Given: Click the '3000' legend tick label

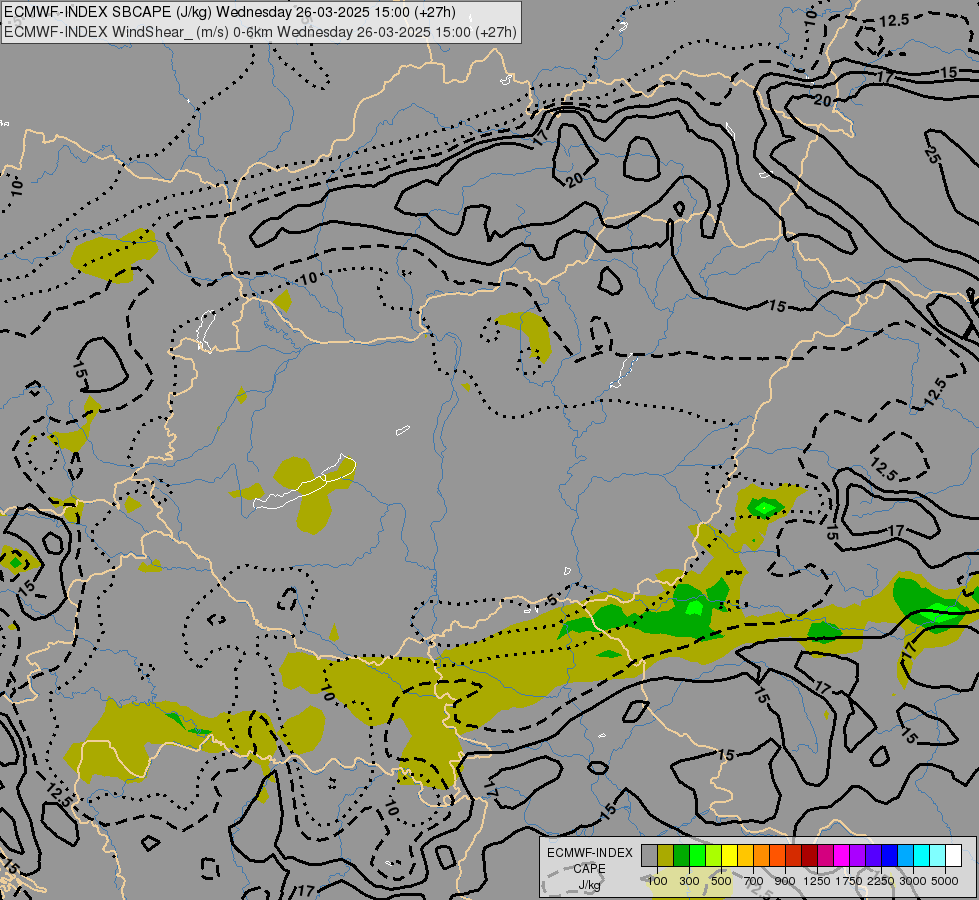Looking at the screenshot, I should (913, 881).
